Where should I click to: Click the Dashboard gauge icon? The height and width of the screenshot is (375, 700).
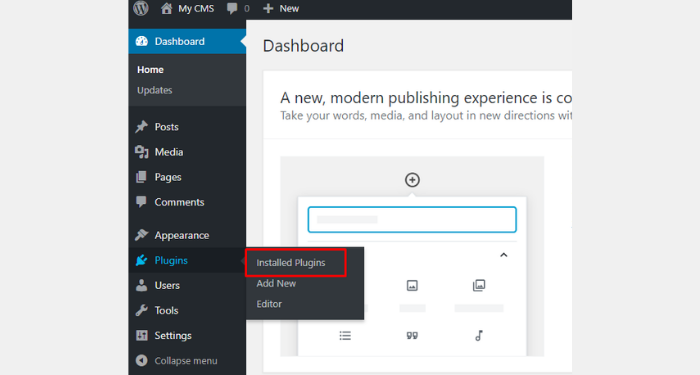(x=142, y=42)
